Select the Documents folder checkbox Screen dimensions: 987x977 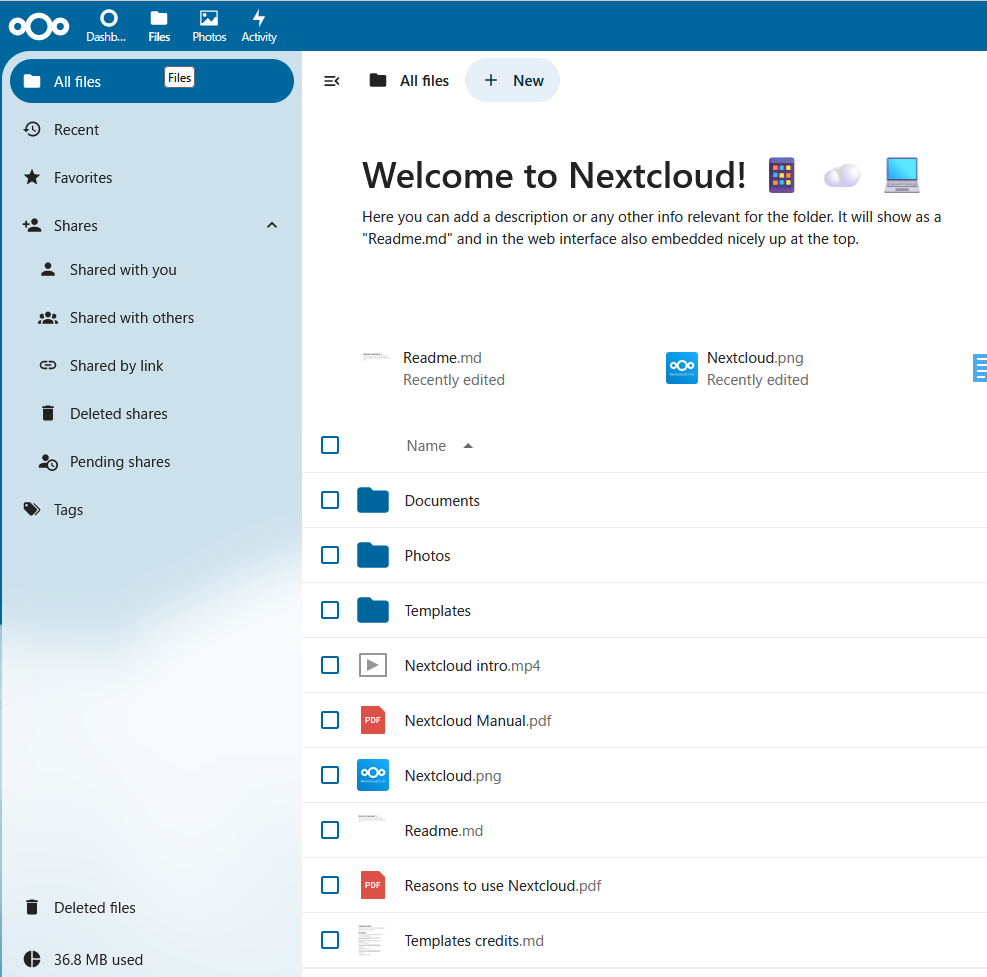[330, 500]
